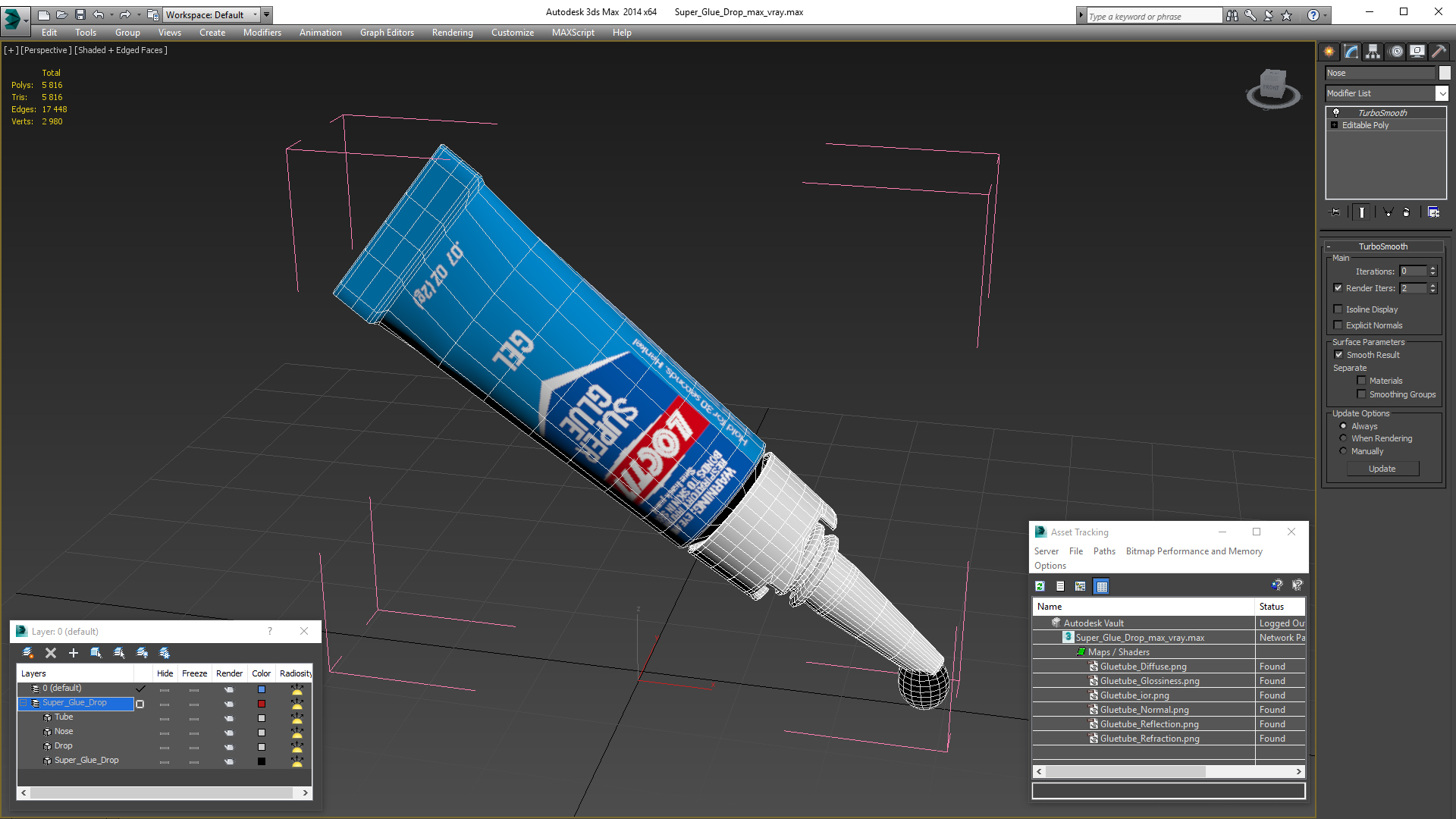Click the Perspective viewport label
1456x819 pixels.
click(x=46, y=50)
